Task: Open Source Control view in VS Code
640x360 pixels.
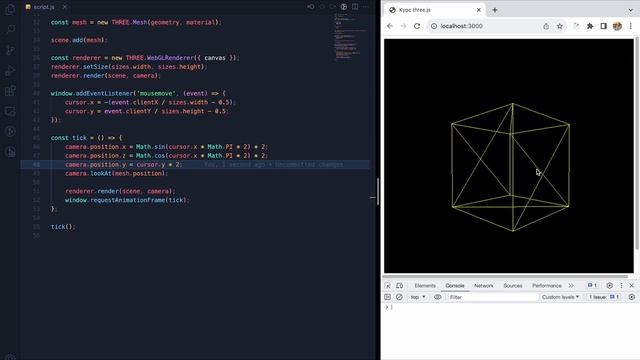Action: point(10,50)
